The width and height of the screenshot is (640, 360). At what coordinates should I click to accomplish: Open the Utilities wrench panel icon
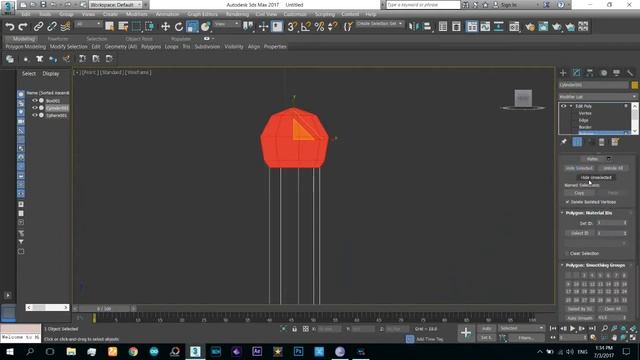(x=630, y=73)
